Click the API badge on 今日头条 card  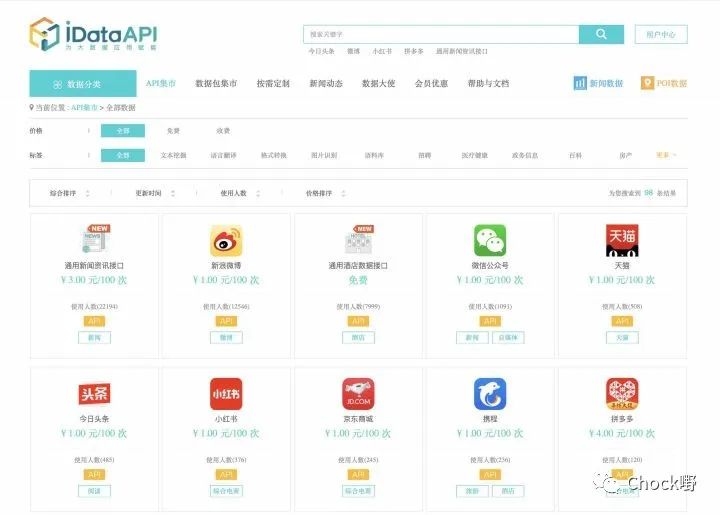click(94, 475)
